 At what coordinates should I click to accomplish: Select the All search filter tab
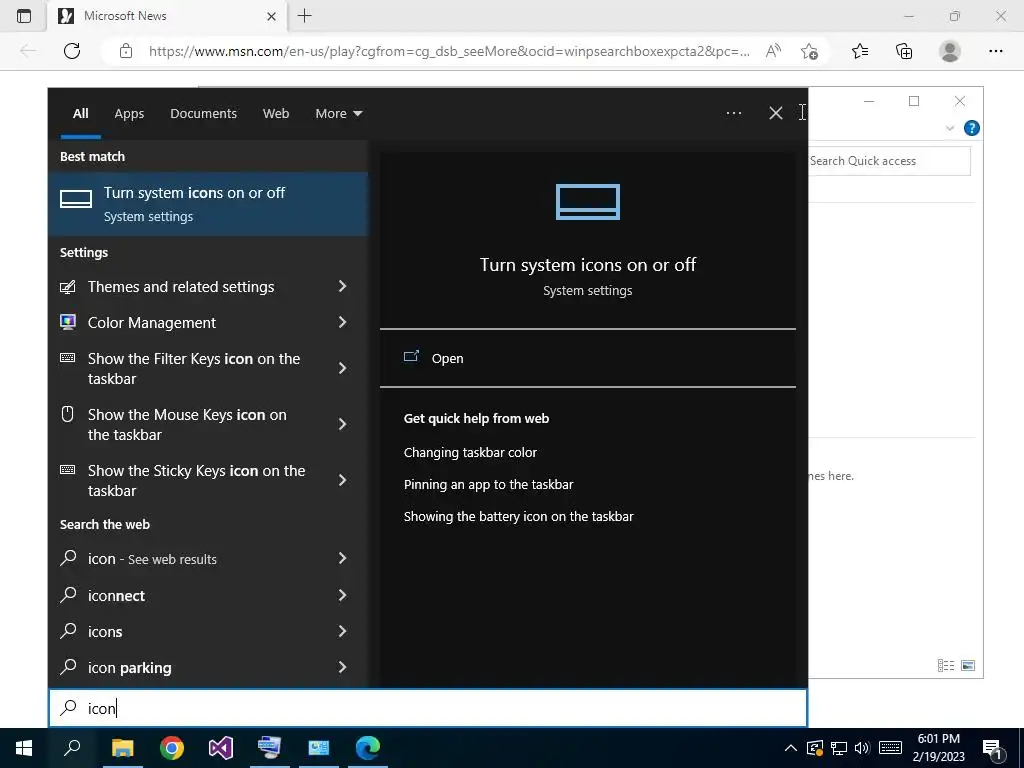pyautogui.click(x=80, y=114)
